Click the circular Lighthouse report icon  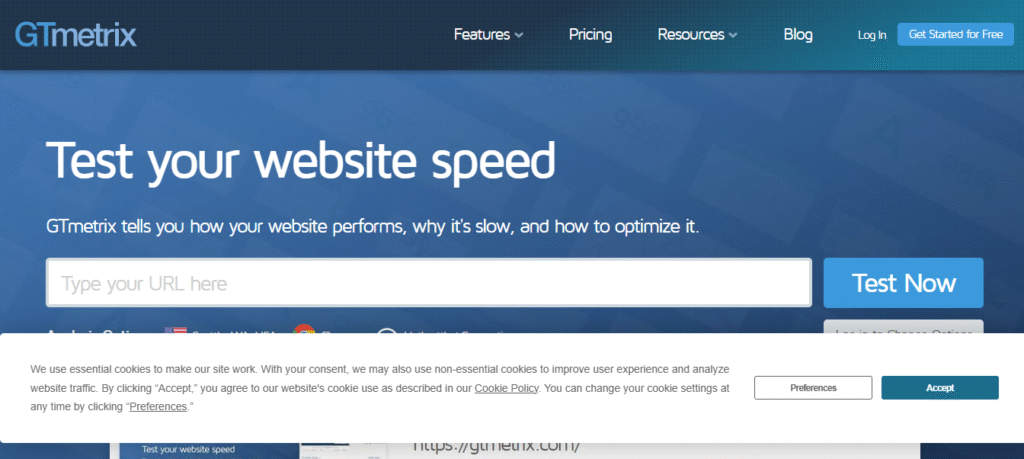click(387, 331)
